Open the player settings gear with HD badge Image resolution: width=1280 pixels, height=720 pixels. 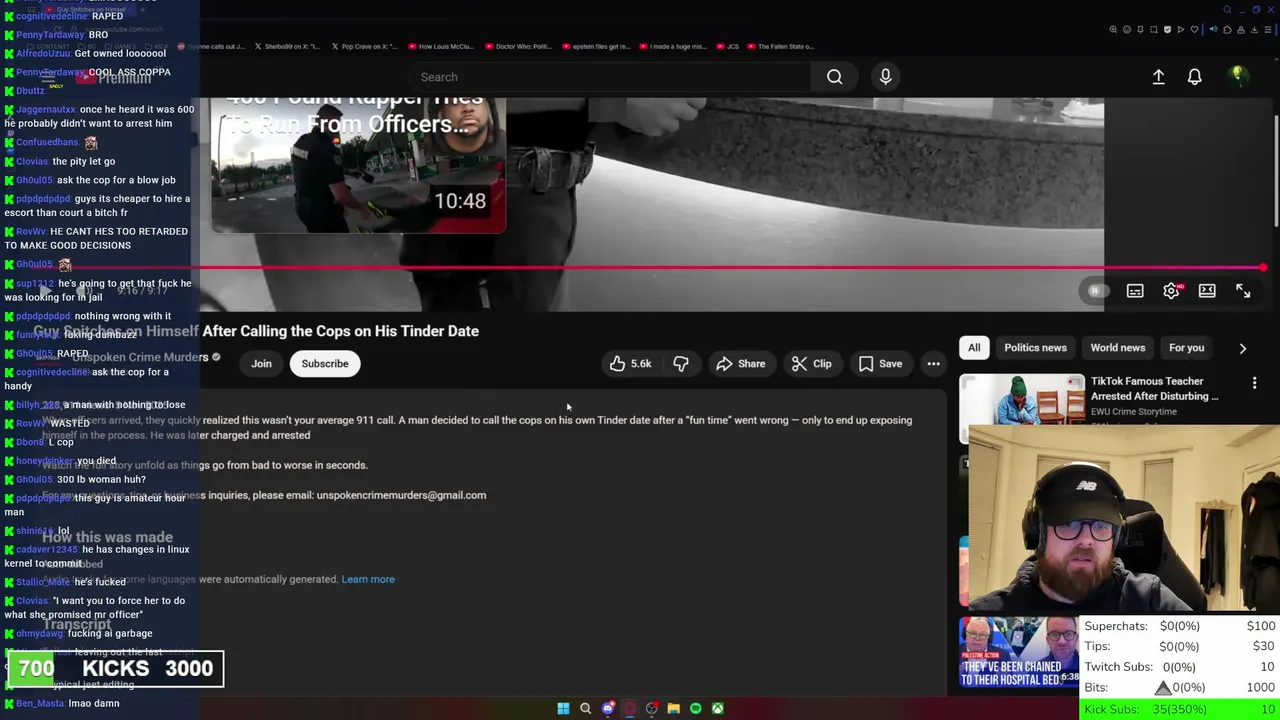[x=1172, y=291]
